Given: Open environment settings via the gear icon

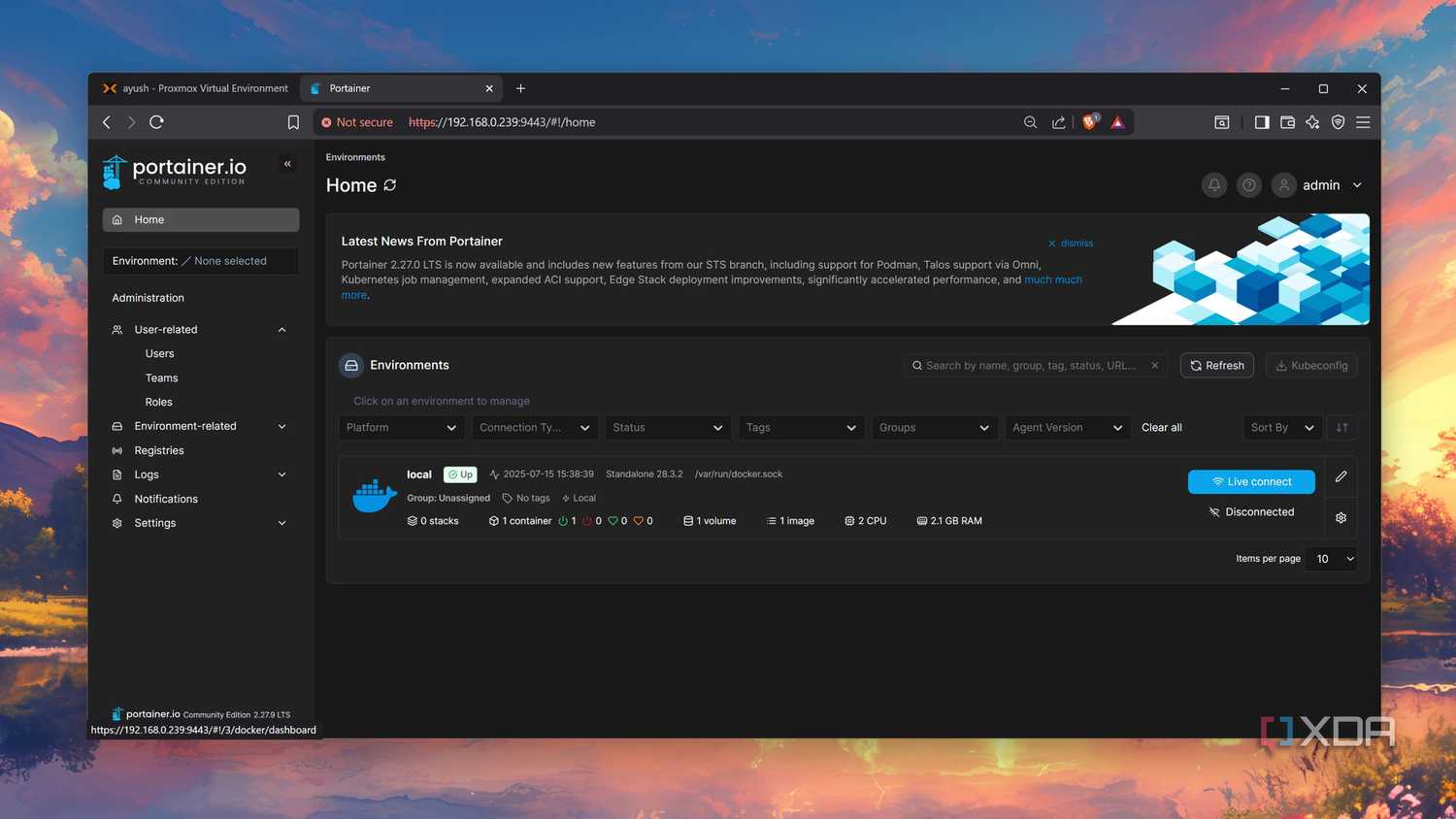Looking at the screenshot, I should tap(1340, 517).
